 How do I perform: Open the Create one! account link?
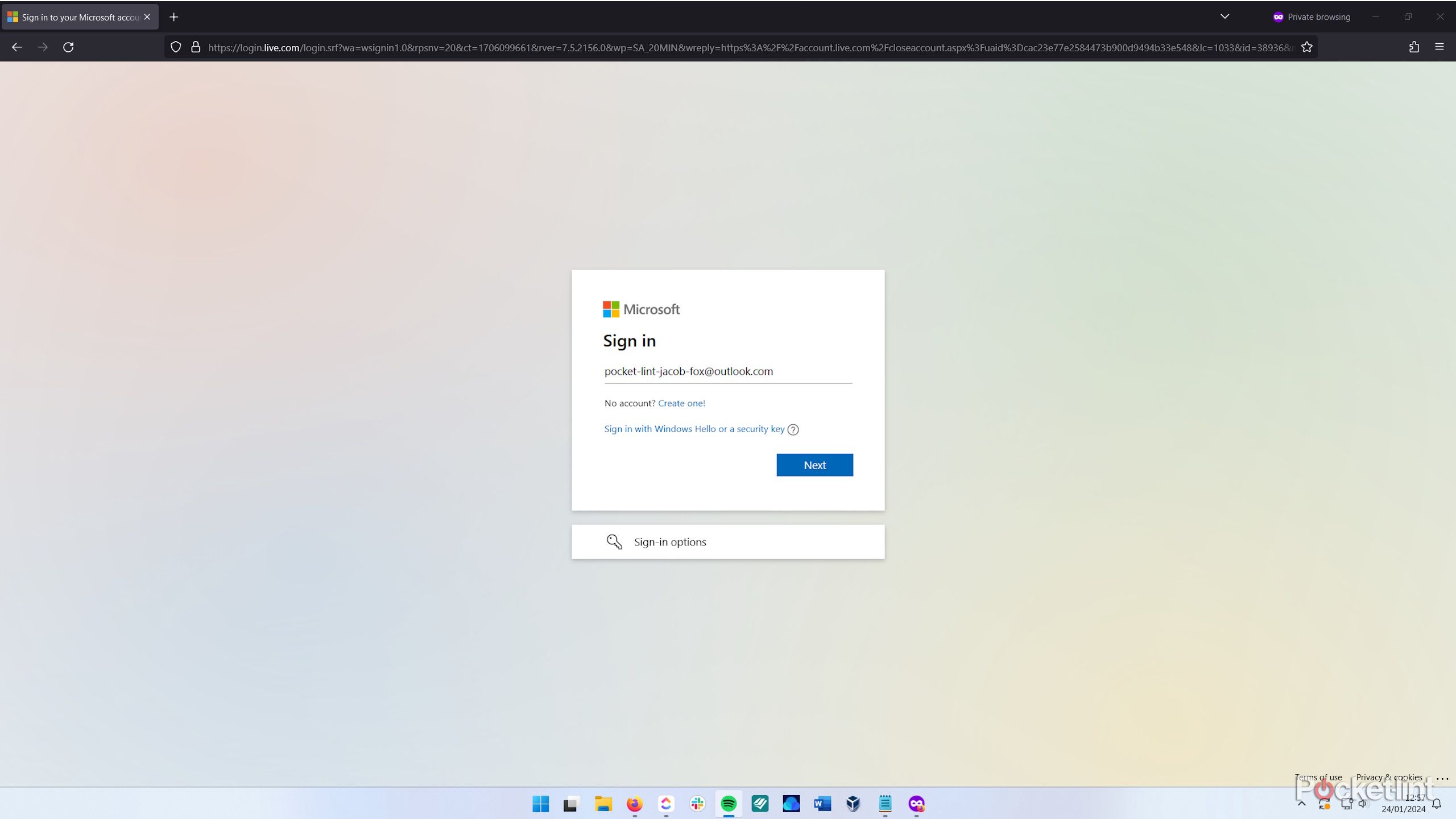(x=681, y=403)
